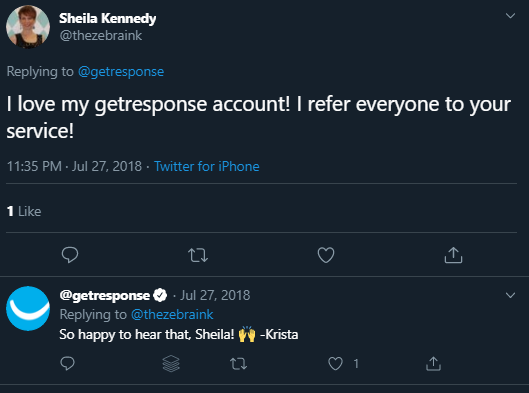
Task: Reply to the getresponse tweet
Action: click(x=67, y=364)
